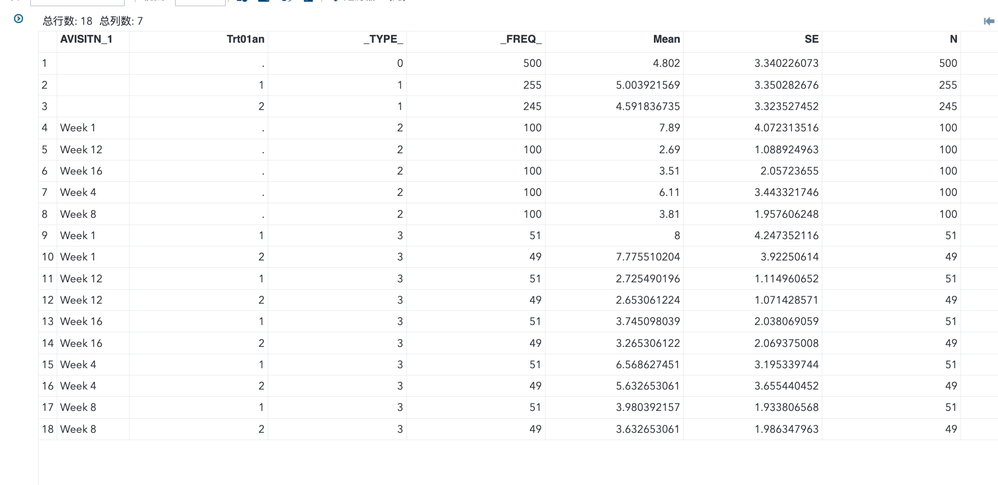This screenshot has width=998, height=485.
Task: Select the Mean column header
Action: point(666,40)
